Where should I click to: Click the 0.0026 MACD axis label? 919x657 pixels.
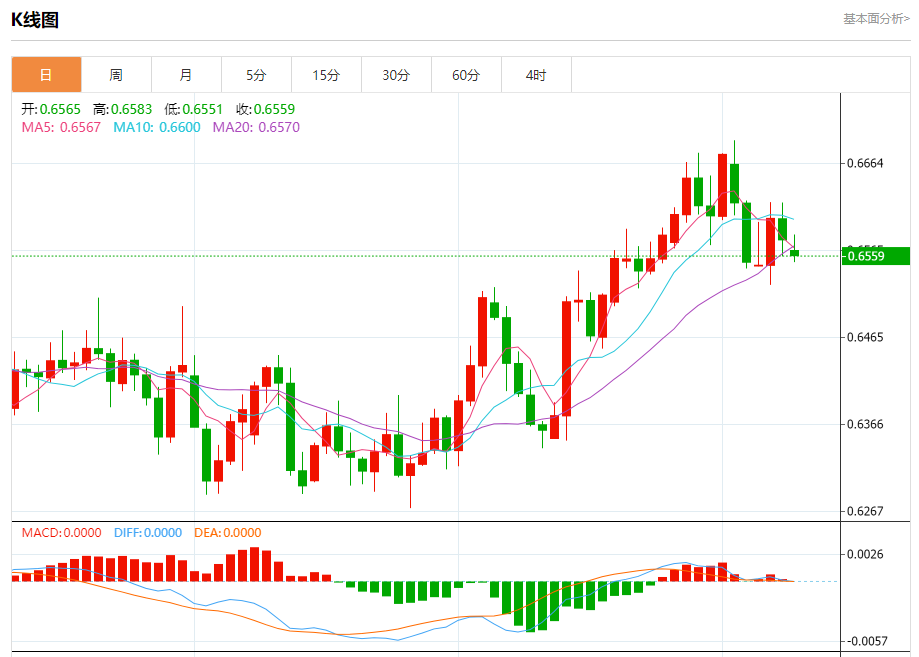pos(865,554)
